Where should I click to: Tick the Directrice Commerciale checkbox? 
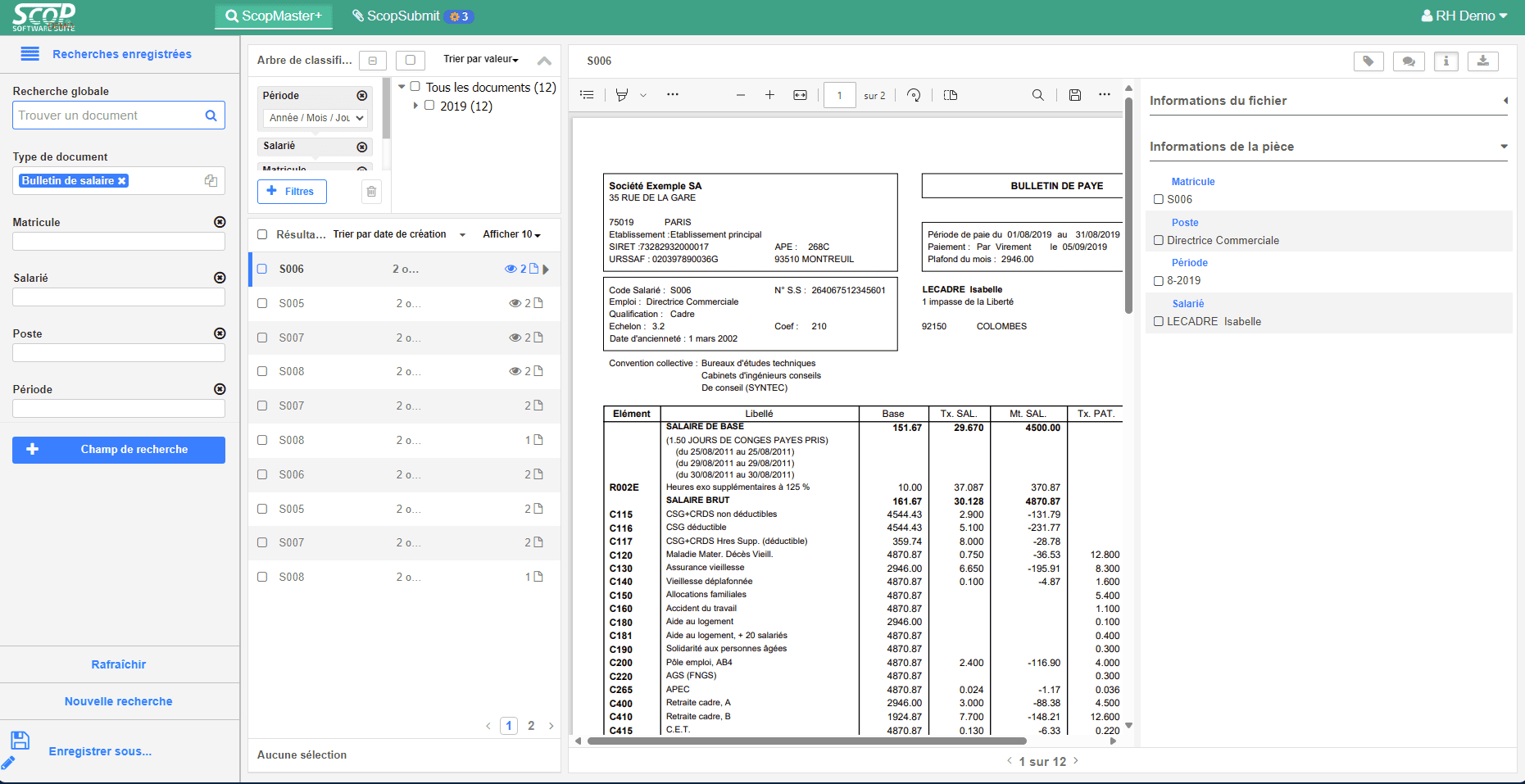click(x=1159, y=240)
